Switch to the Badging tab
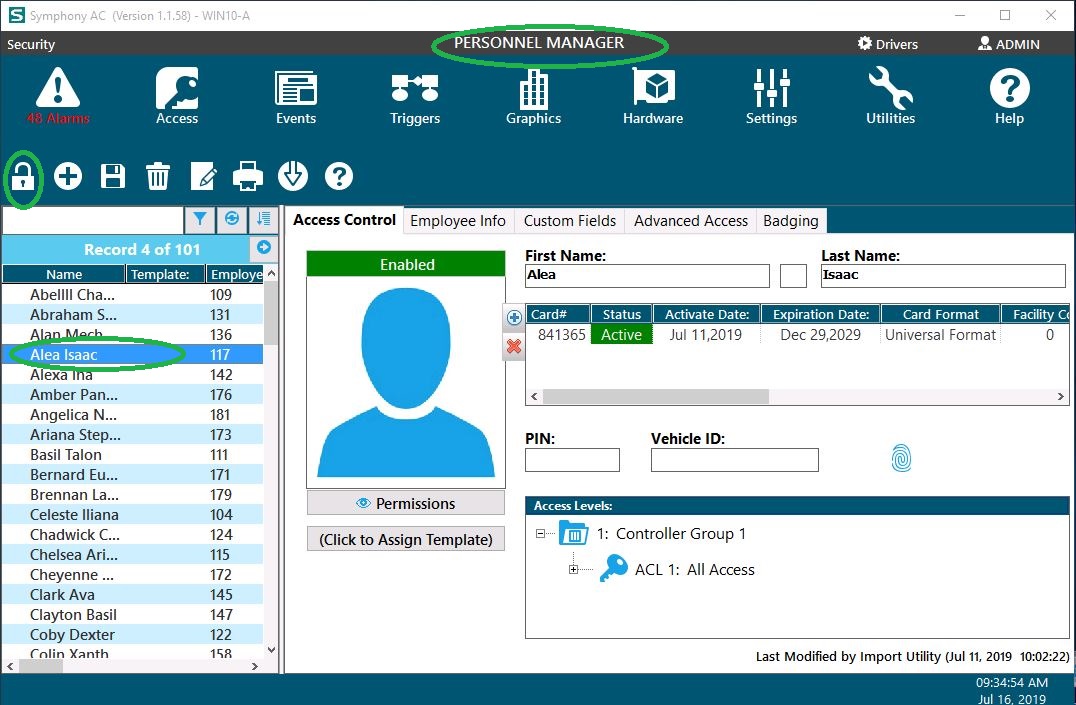The height and width of the screenshot is (705, 1076). (x=791, y=221)
